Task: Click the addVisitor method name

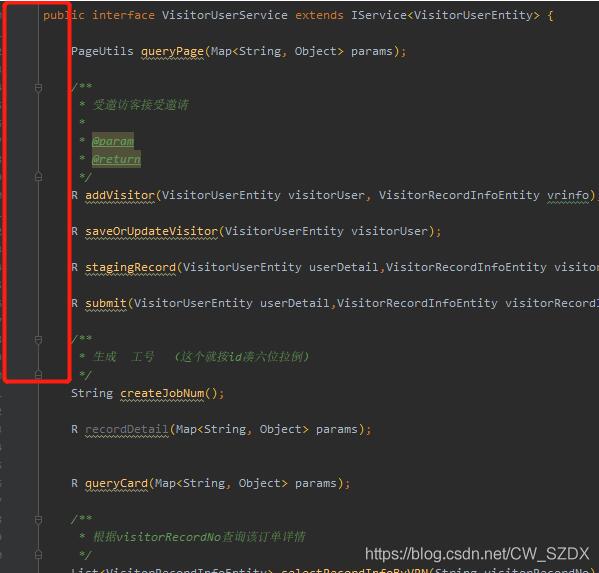Action: point(120,195)
